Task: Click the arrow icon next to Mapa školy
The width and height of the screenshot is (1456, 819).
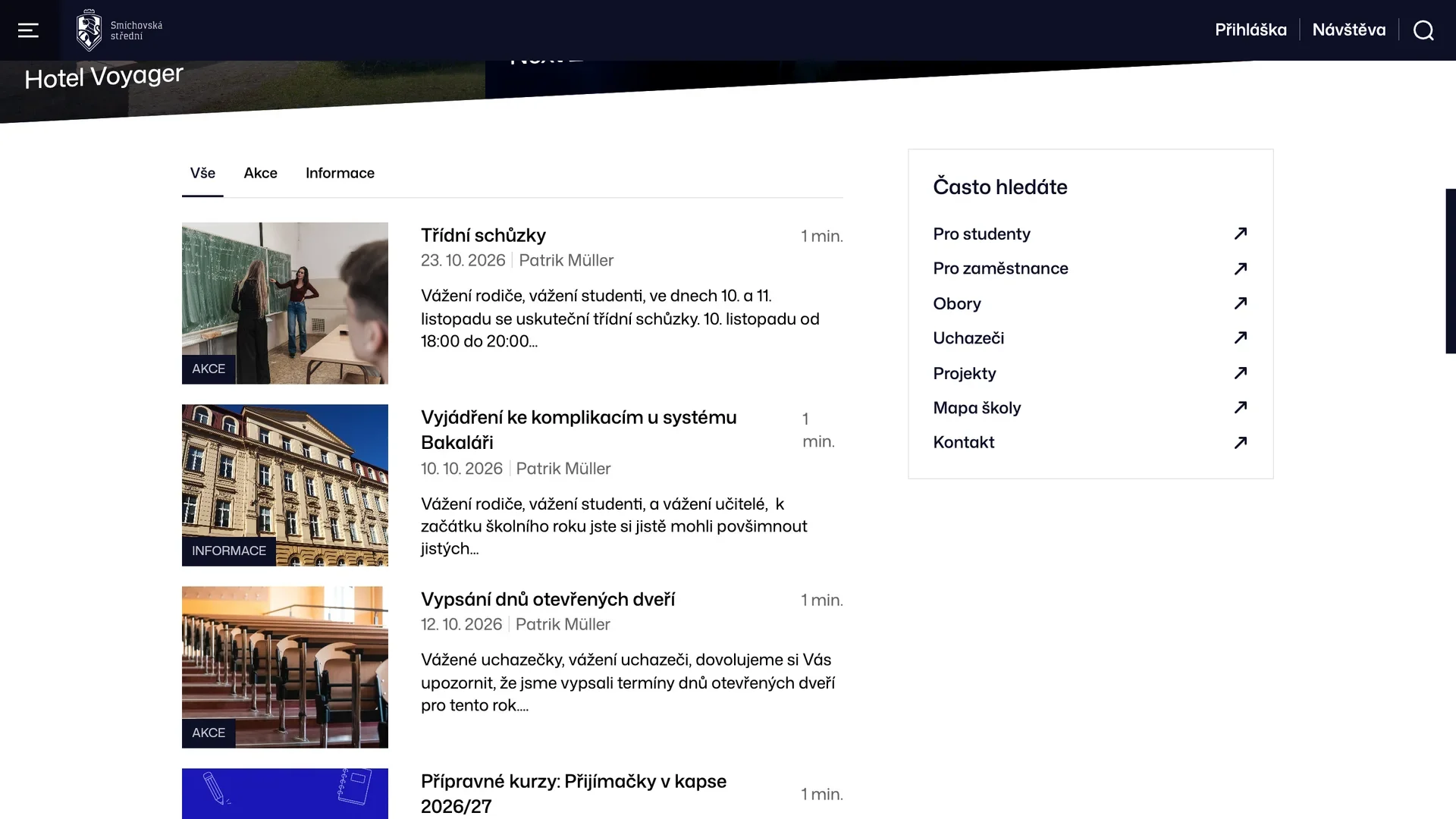Action: [x=1241, y=407]
